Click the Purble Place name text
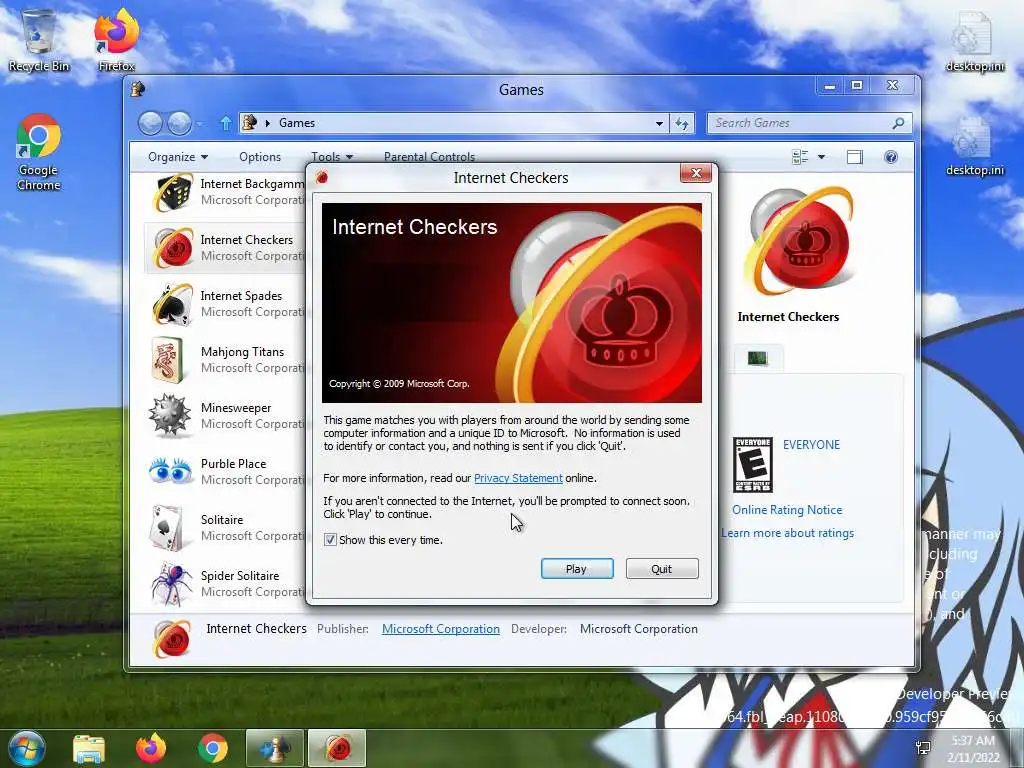This screenshot has width=1024, height=768. point(233,464)
